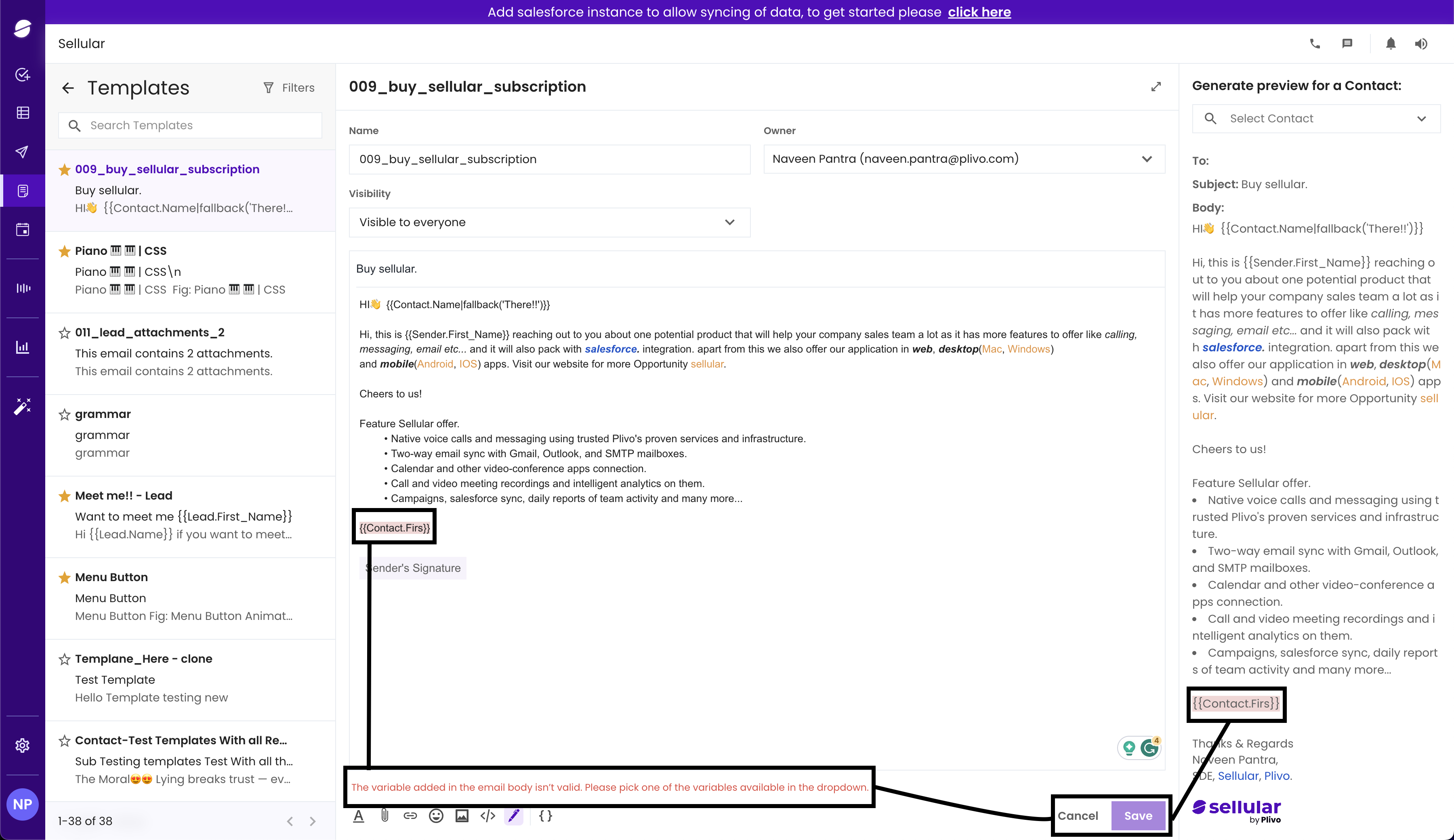Open the Menu Button template entry
Viewport: 1454px width, 840px height.
190,598
